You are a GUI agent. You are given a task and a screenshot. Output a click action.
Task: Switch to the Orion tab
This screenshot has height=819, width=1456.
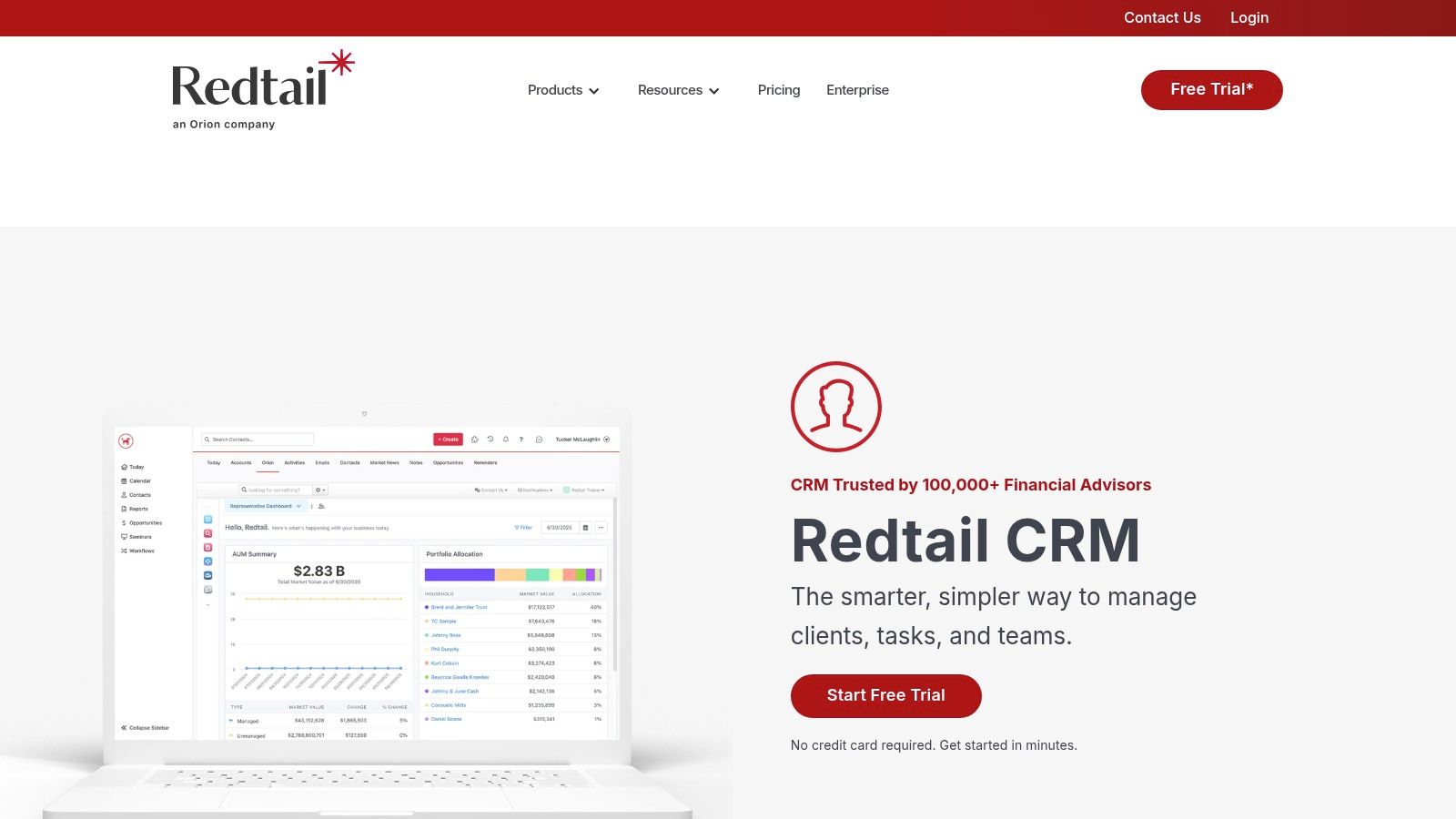pos(268,462)
